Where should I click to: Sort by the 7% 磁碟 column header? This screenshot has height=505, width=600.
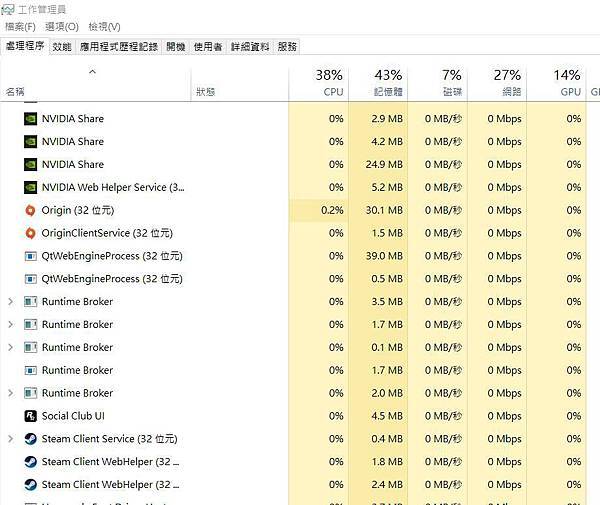(438, 83)
